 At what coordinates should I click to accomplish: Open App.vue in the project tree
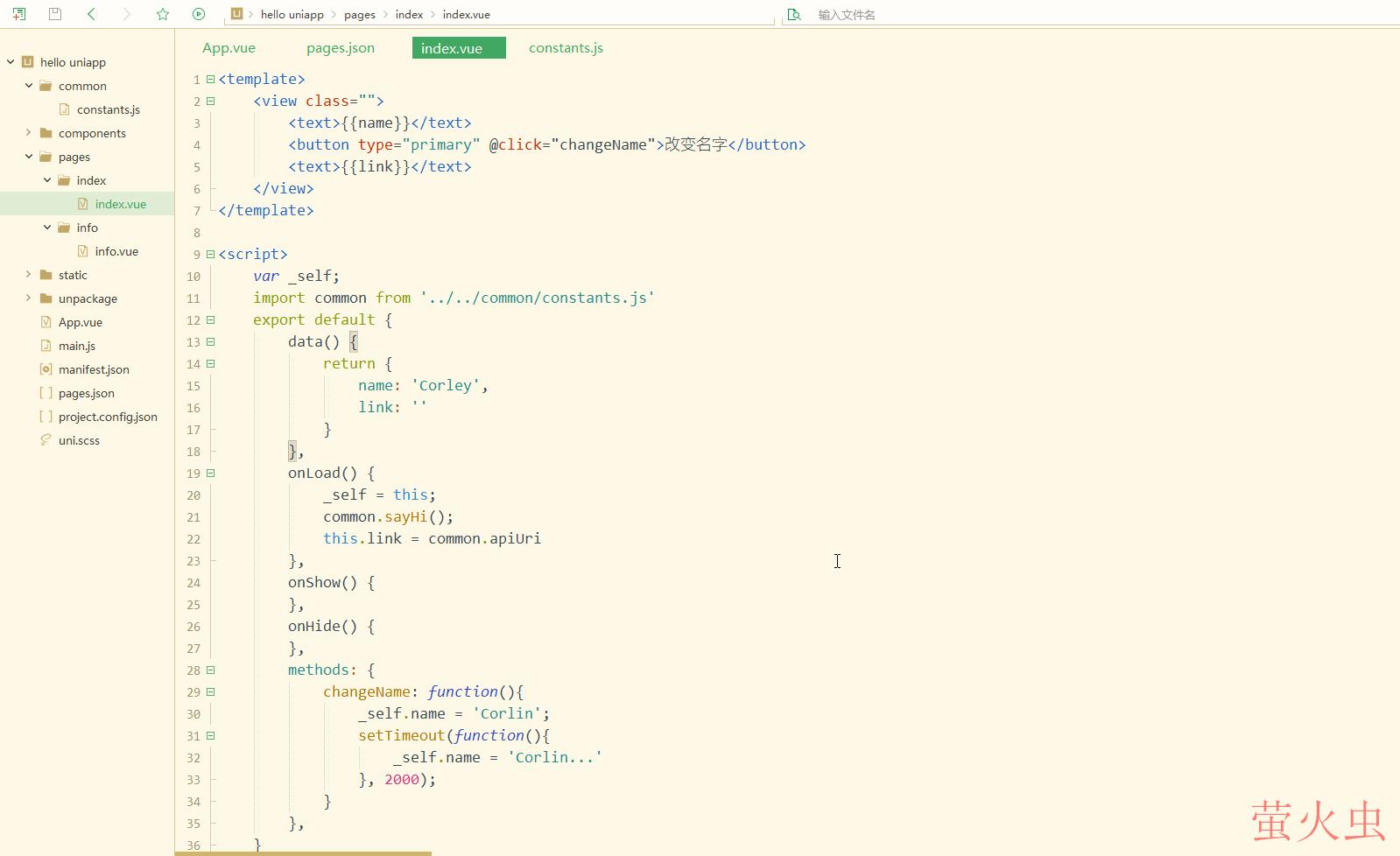(81, 322)
